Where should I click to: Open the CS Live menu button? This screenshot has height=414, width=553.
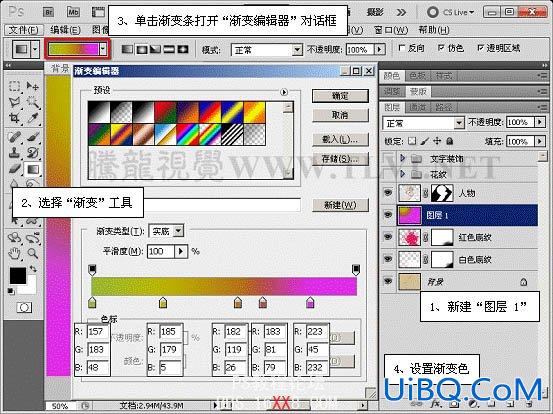(451, 12)
